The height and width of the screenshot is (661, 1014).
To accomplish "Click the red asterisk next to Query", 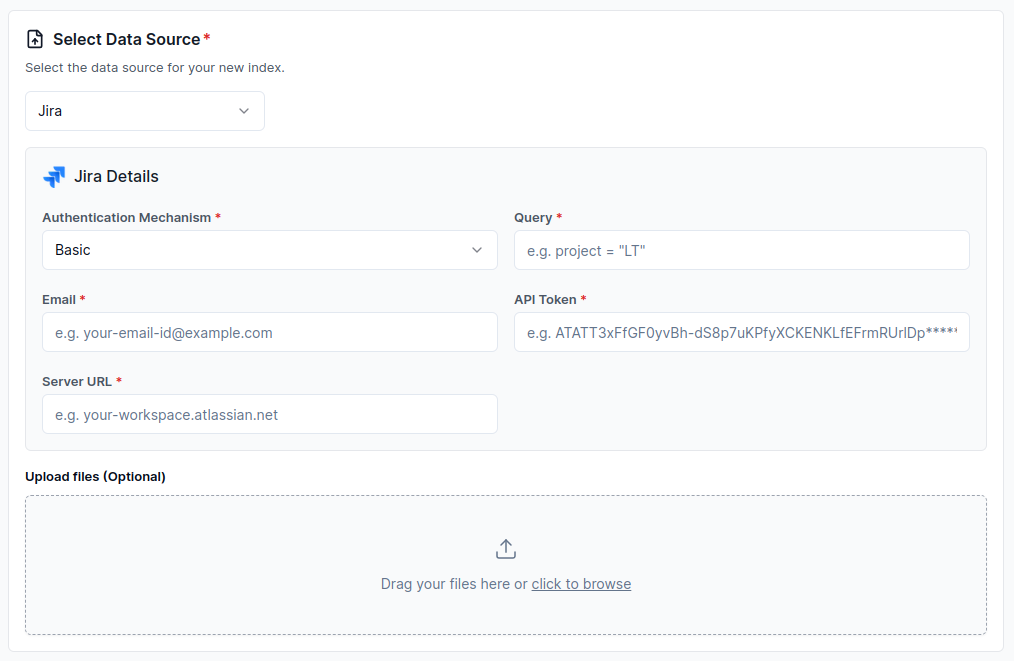I will pos(560,217).
